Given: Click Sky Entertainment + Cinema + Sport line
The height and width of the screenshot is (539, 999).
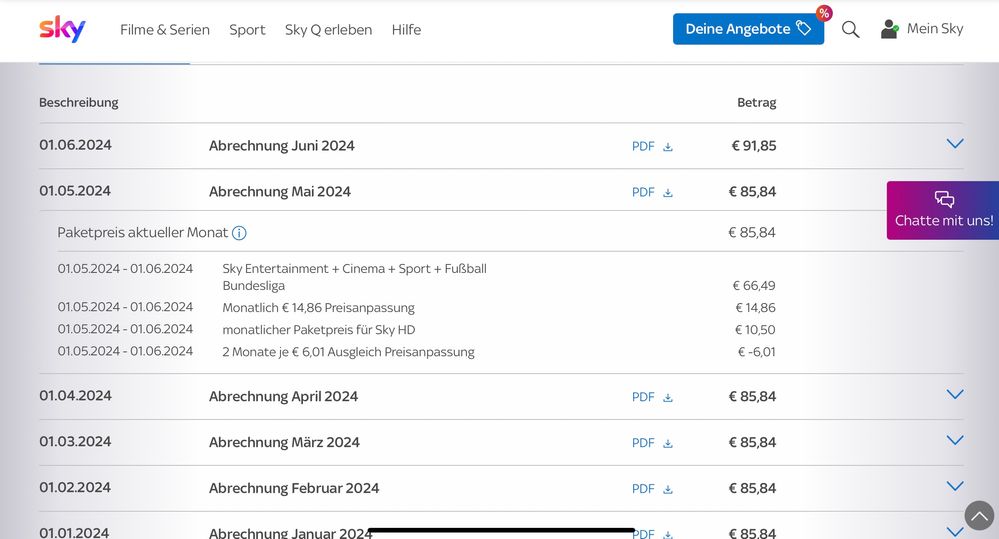Looking at the screenshot, I should pyautogui.click(x=354, y=277).
